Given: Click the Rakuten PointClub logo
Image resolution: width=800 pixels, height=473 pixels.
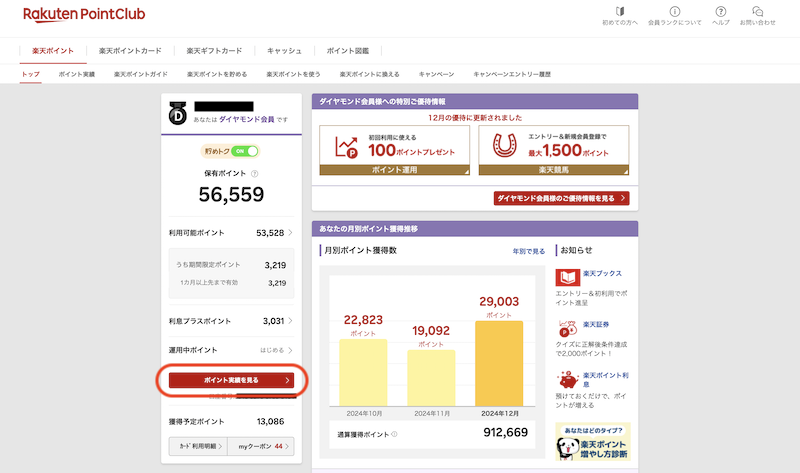Looking at the screenshot, I should pyautogui.click(x=84, y=14).
